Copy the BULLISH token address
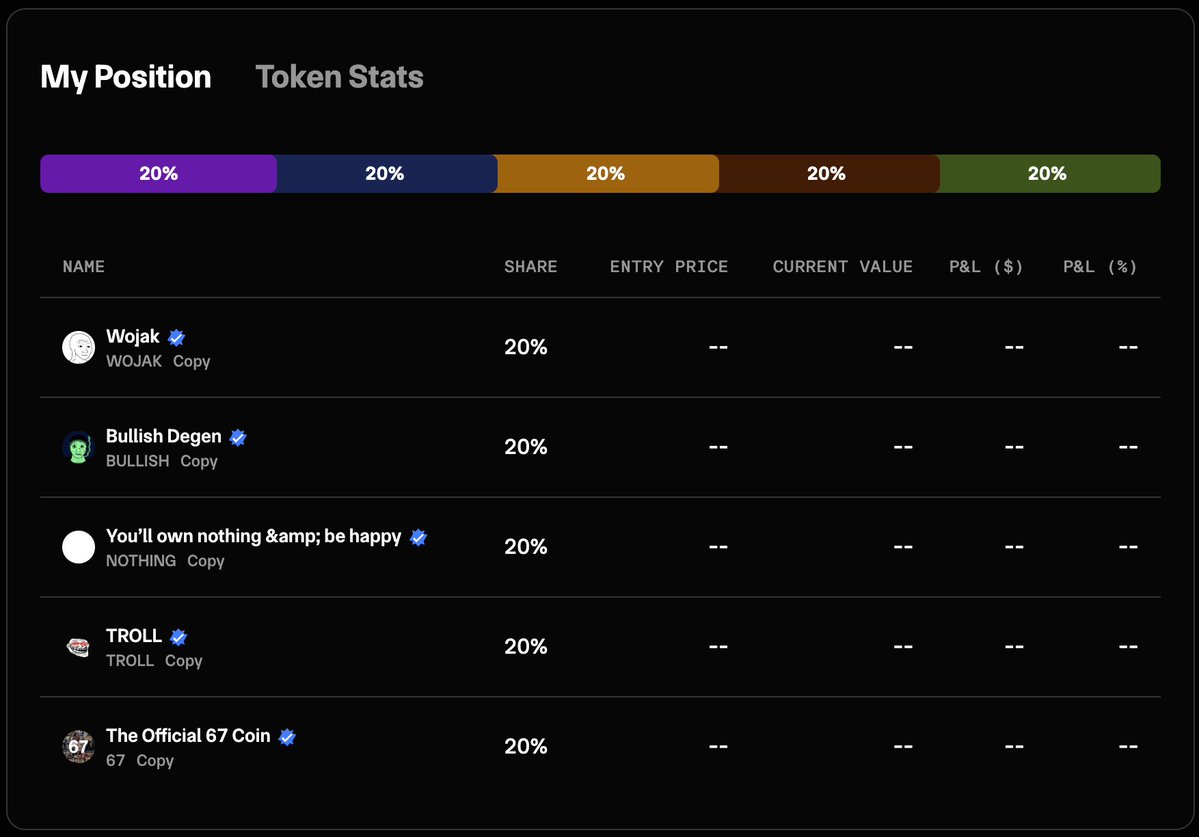 199,461
